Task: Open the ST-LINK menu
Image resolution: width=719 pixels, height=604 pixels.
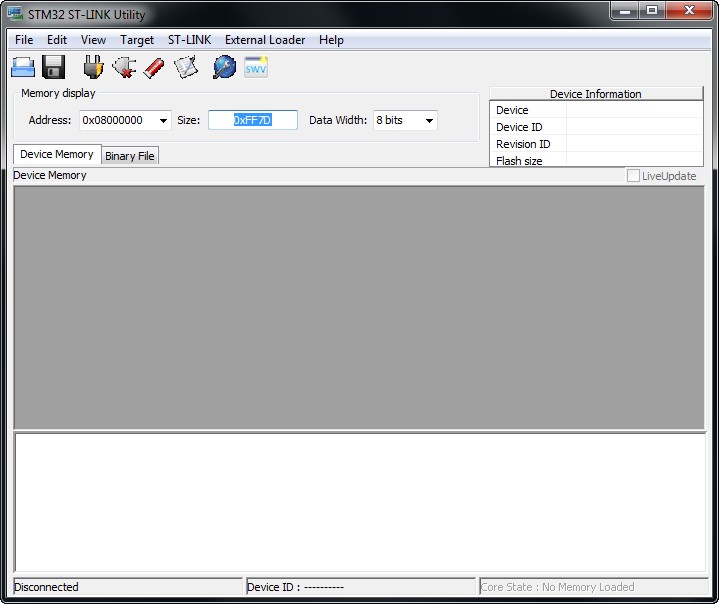Action: (x=189, y=40)
